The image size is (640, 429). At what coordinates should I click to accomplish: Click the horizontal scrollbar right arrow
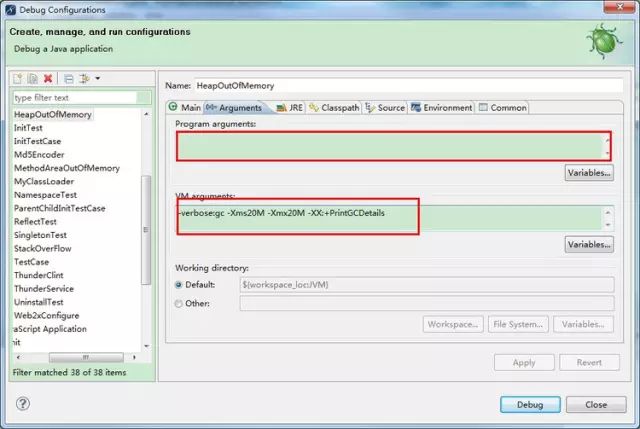134,357
